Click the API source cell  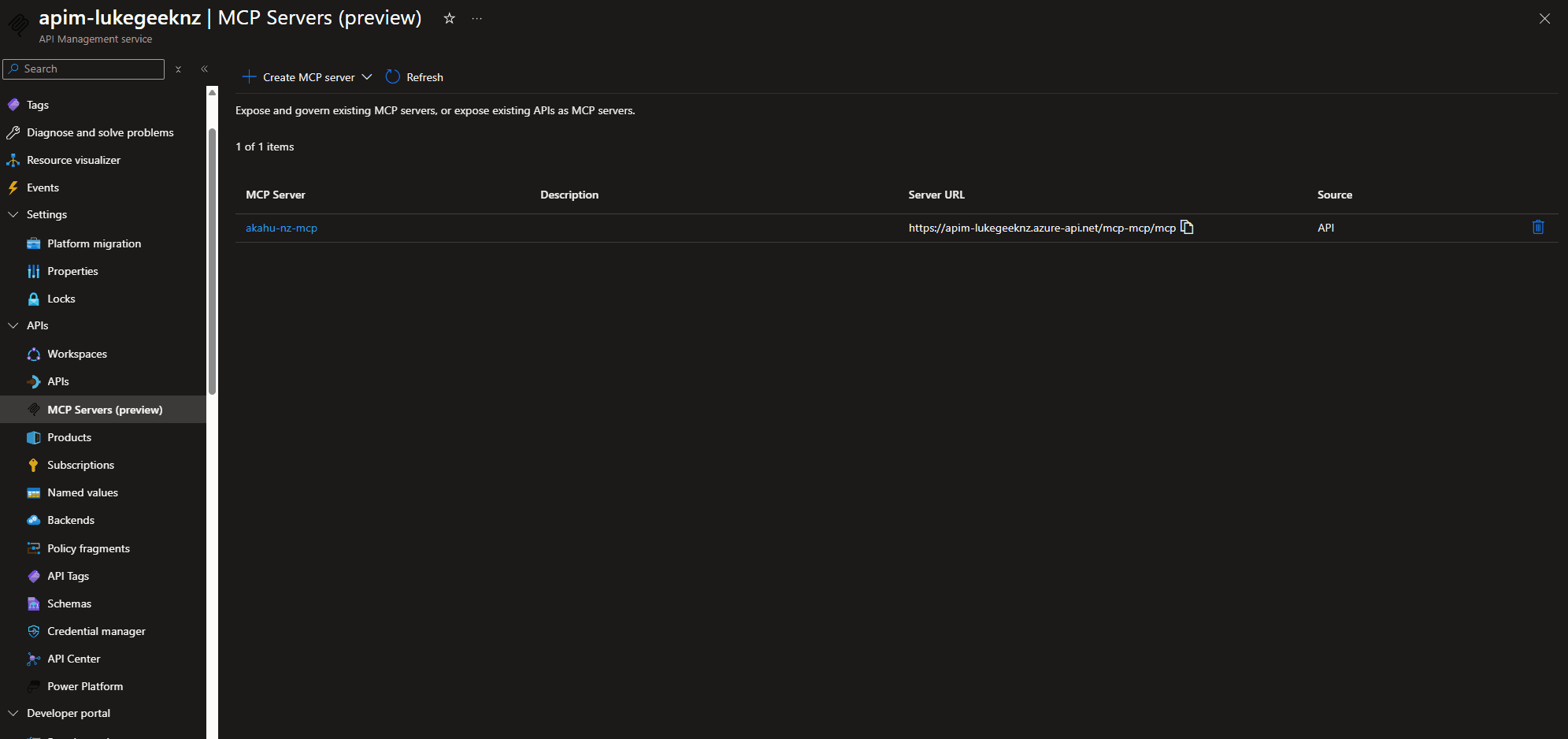coord(1326,228)
